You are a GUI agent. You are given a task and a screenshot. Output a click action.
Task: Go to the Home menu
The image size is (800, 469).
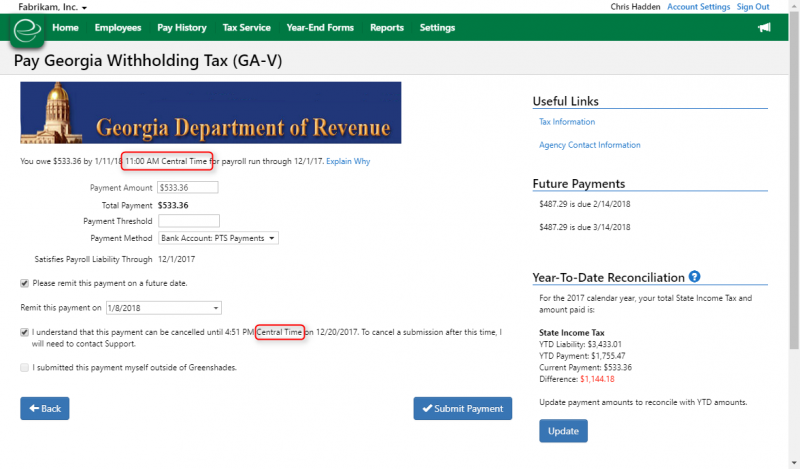tap(65, 28)
